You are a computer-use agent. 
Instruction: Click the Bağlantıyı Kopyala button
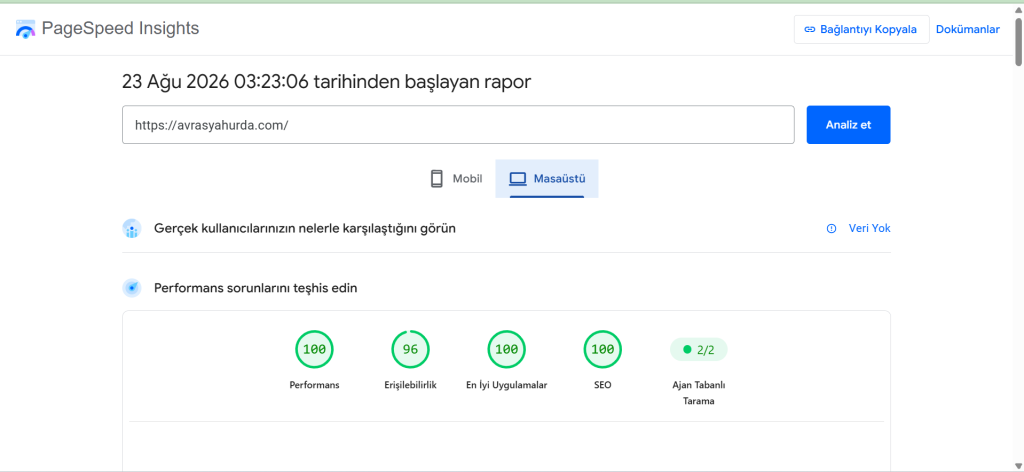point(861,29)
